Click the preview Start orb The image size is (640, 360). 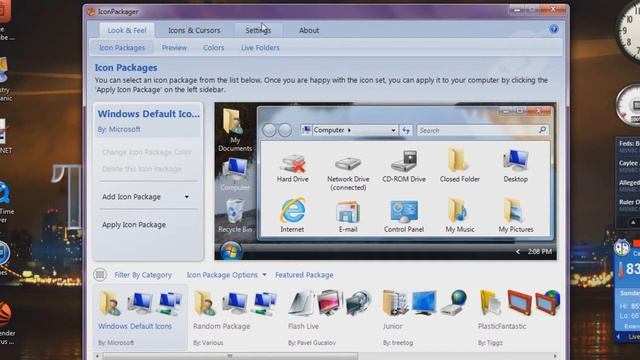[231, 251]
